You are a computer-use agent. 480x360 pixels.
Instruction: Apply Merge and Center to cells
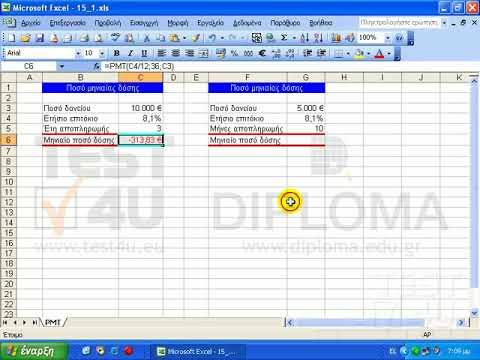(204, 53)
